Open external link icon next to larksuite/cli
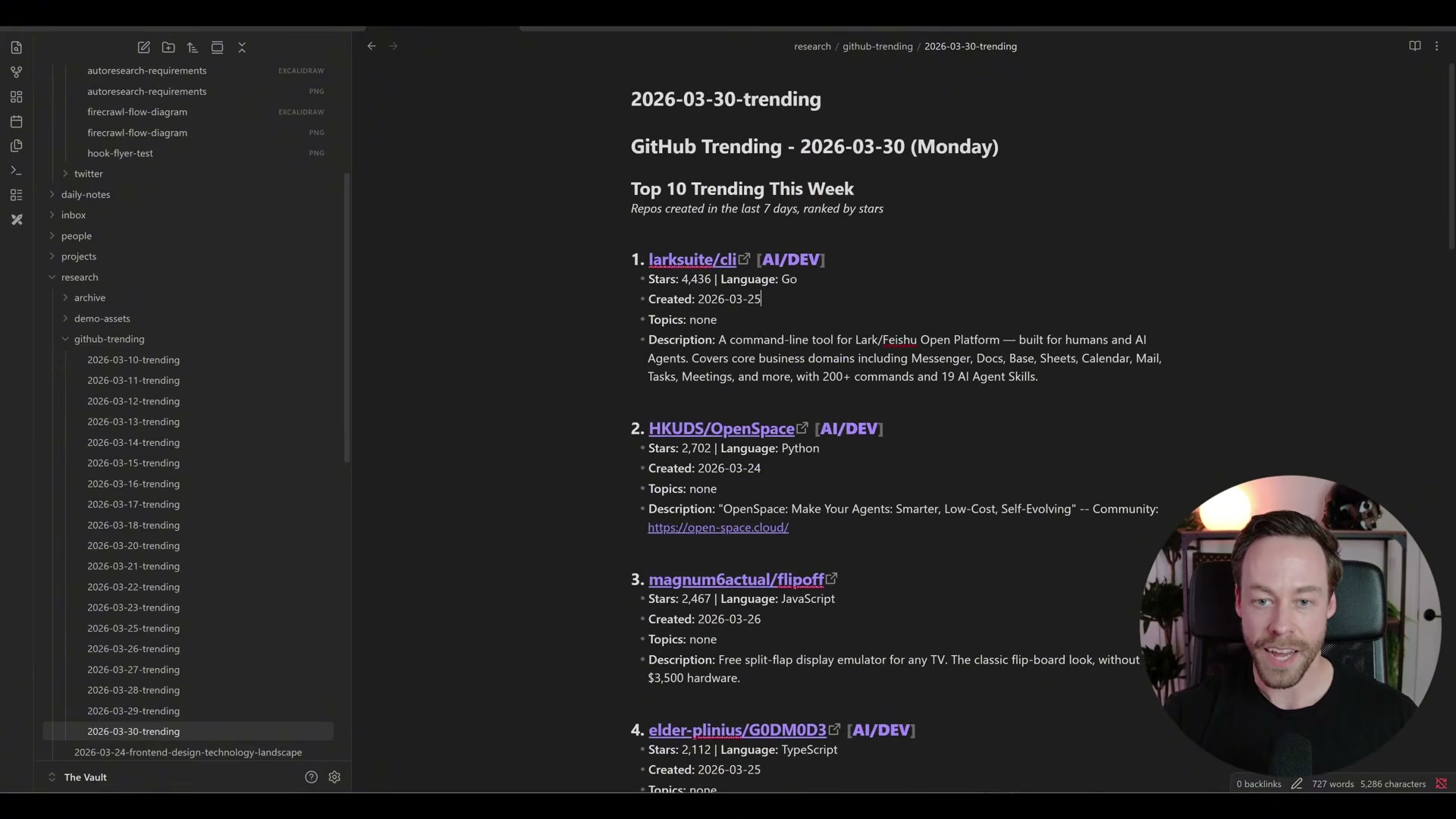1456x819 pixels. click(x=745, y=259)
